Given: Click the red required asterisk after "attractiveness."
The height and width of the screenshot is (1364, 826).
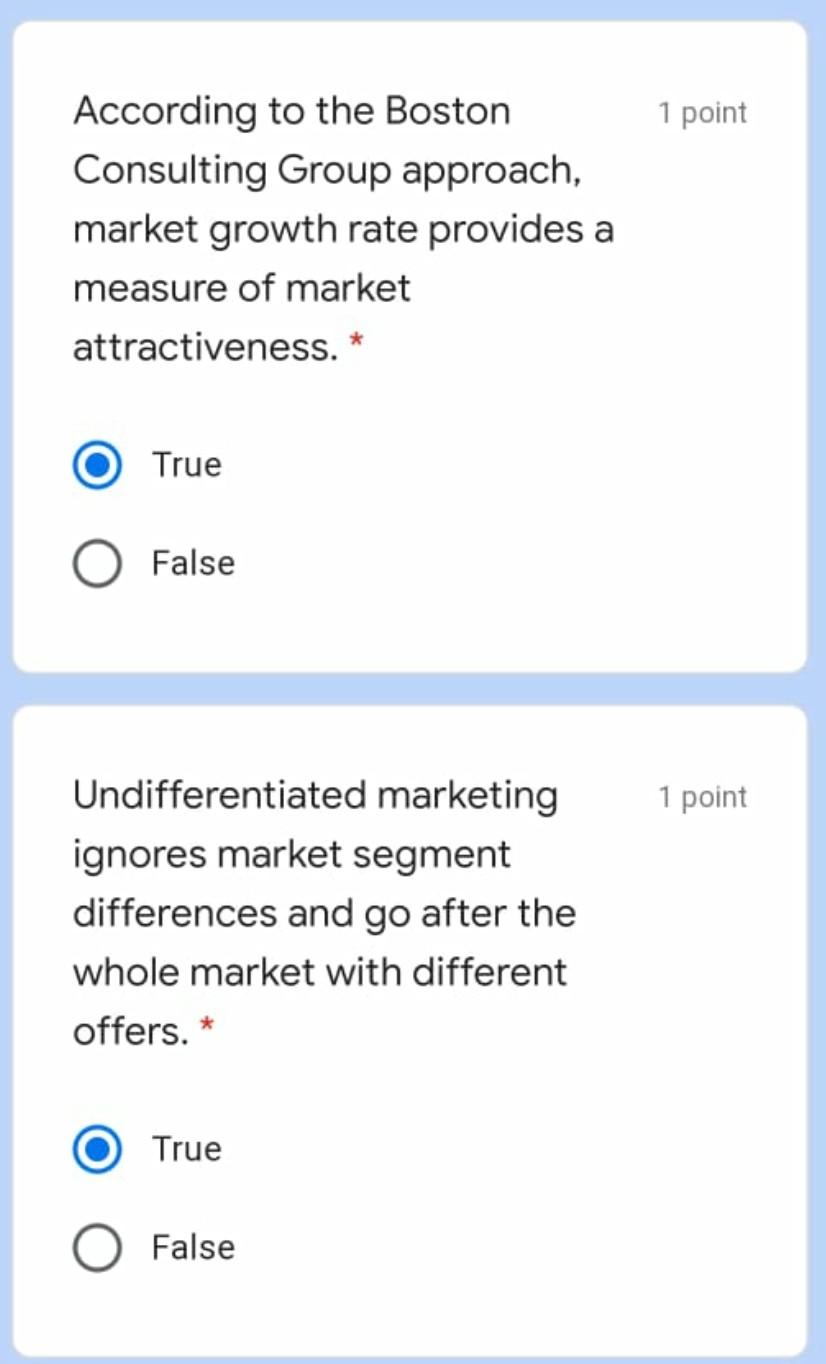Looking at the screenshot, I should click(355, 342).
